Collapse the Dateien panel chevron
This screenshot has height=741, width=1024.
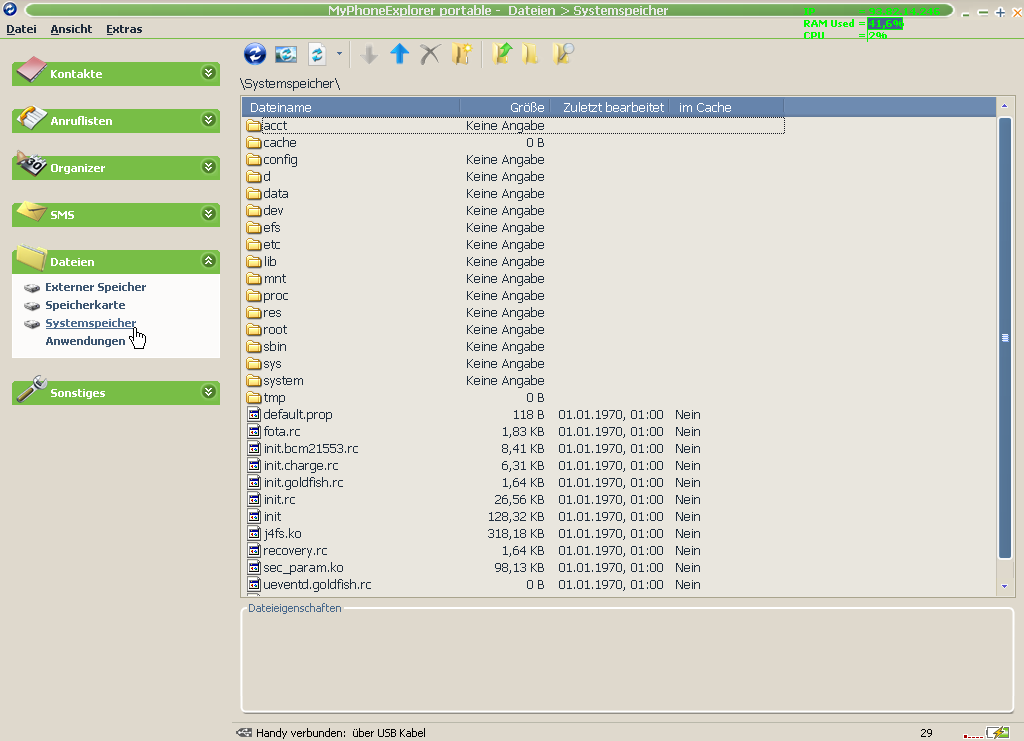click(x=208, y=260)
